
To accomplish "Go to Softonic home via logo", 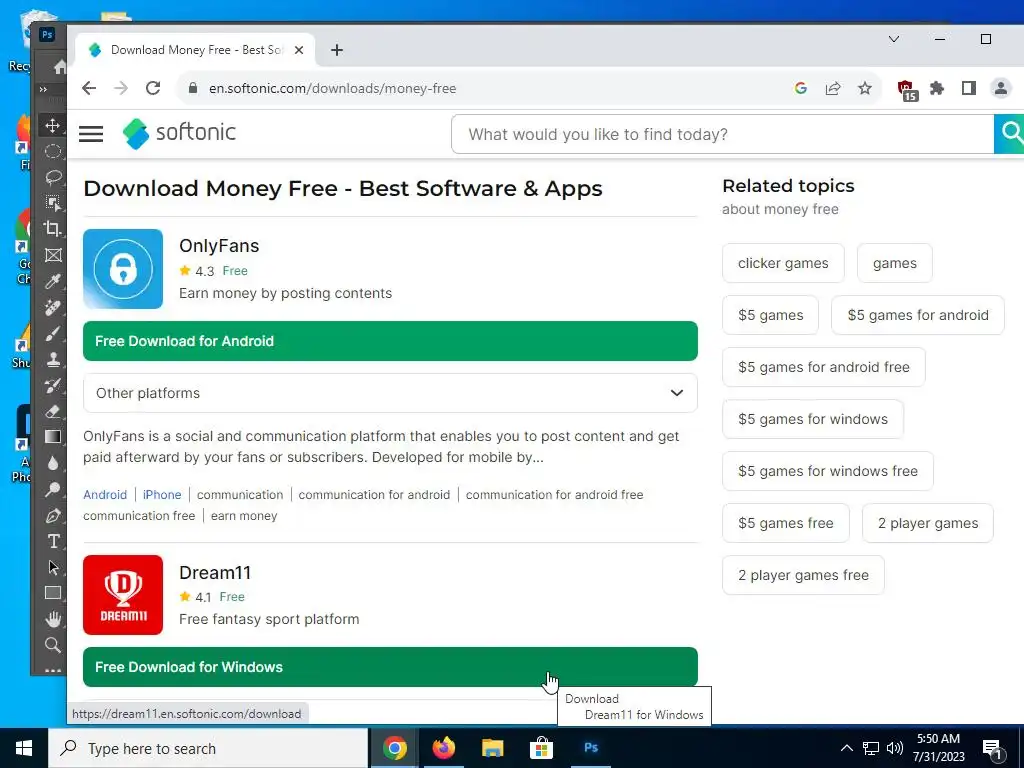I will [x=179, y=133].
